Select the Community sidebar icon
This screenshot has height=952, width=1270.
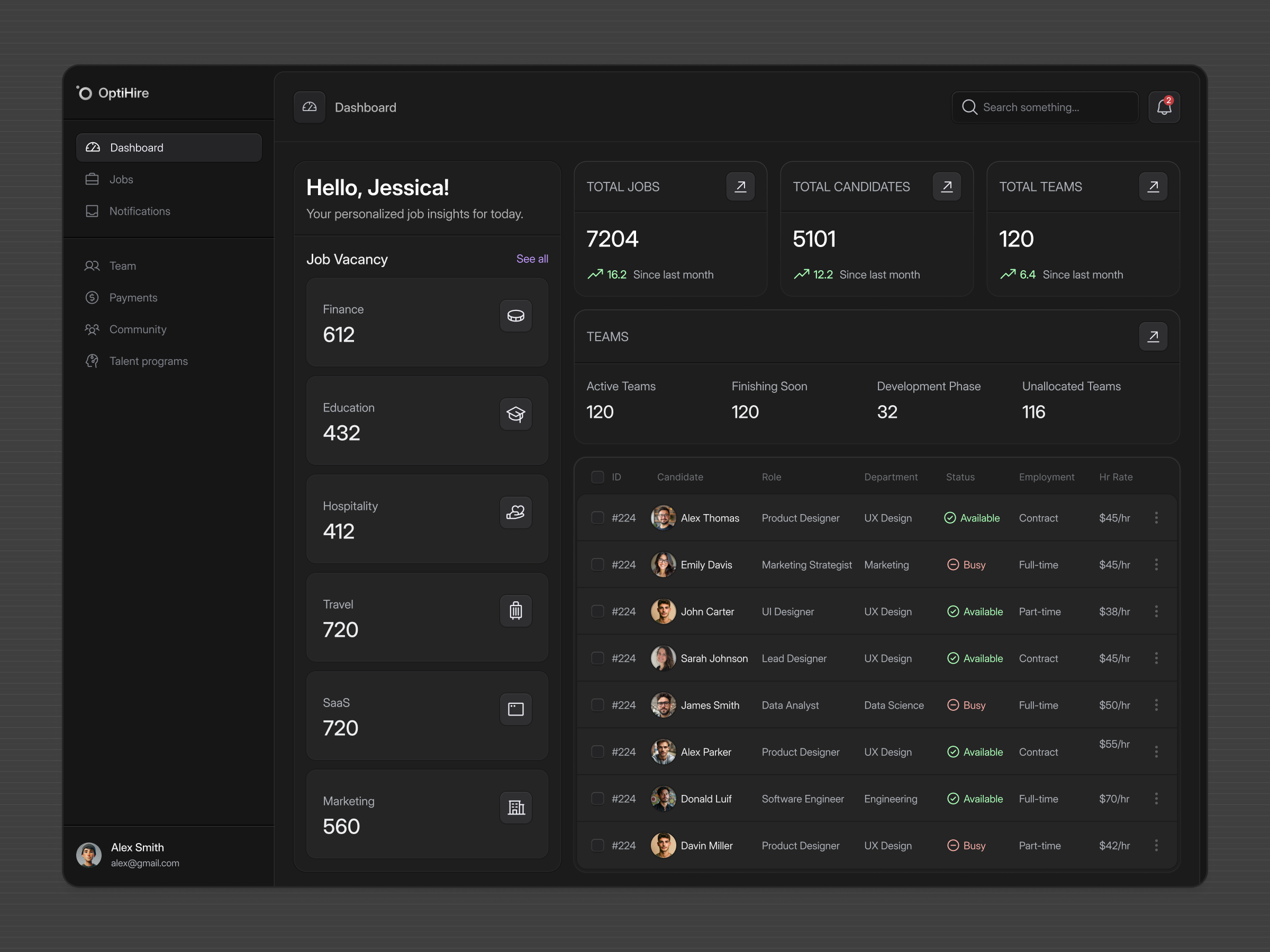[x=92, y=329]
